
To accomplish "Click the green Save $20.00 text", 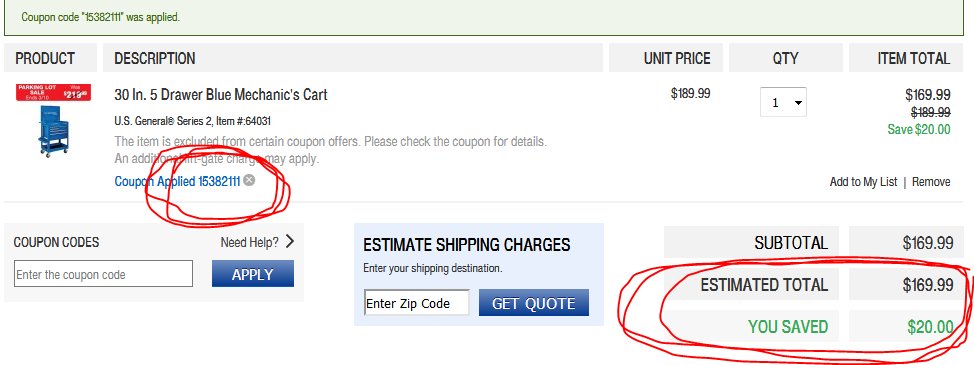I will (x=919, y=129).
